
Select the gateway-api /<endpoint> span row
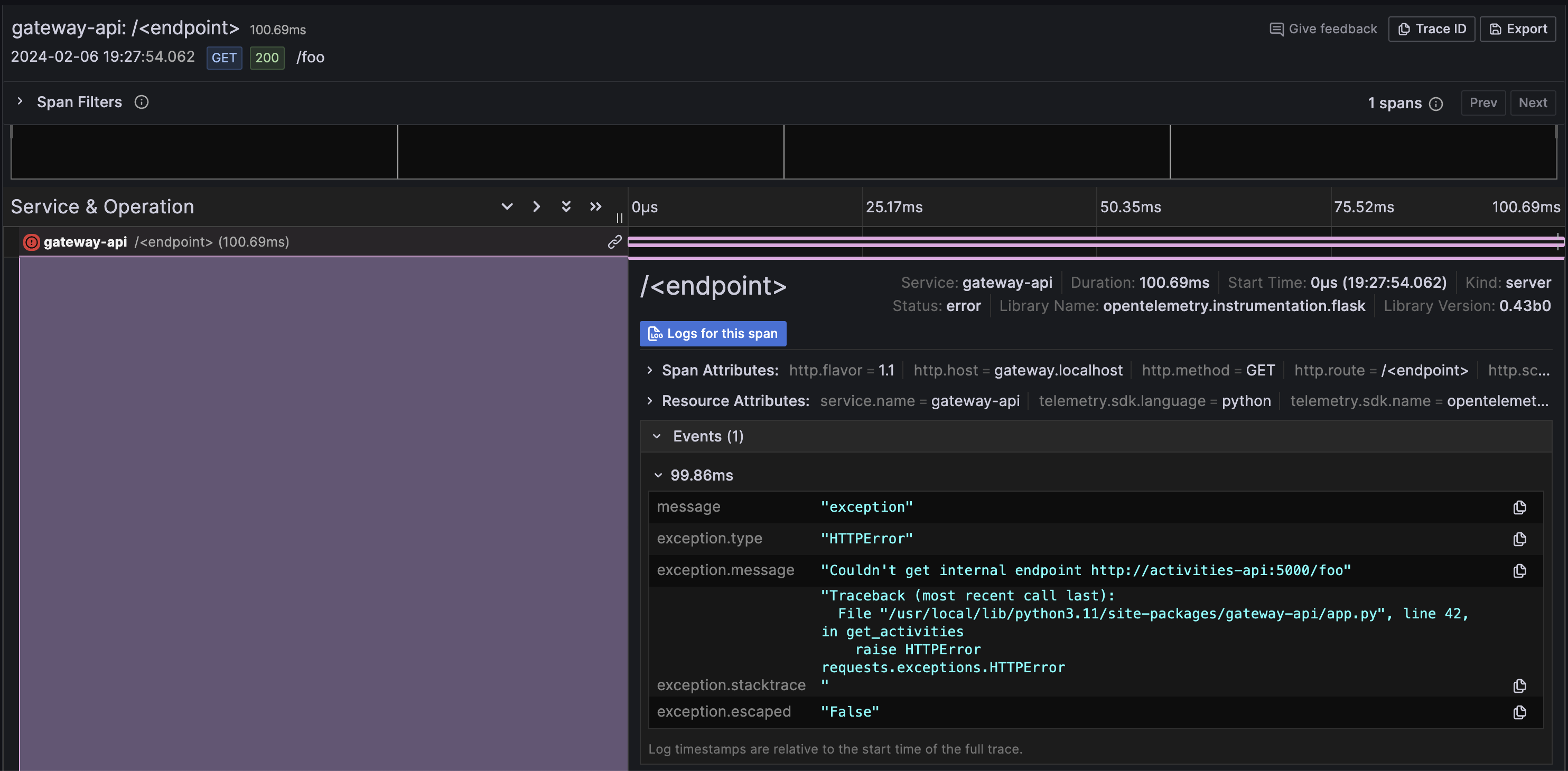[316, 241]
